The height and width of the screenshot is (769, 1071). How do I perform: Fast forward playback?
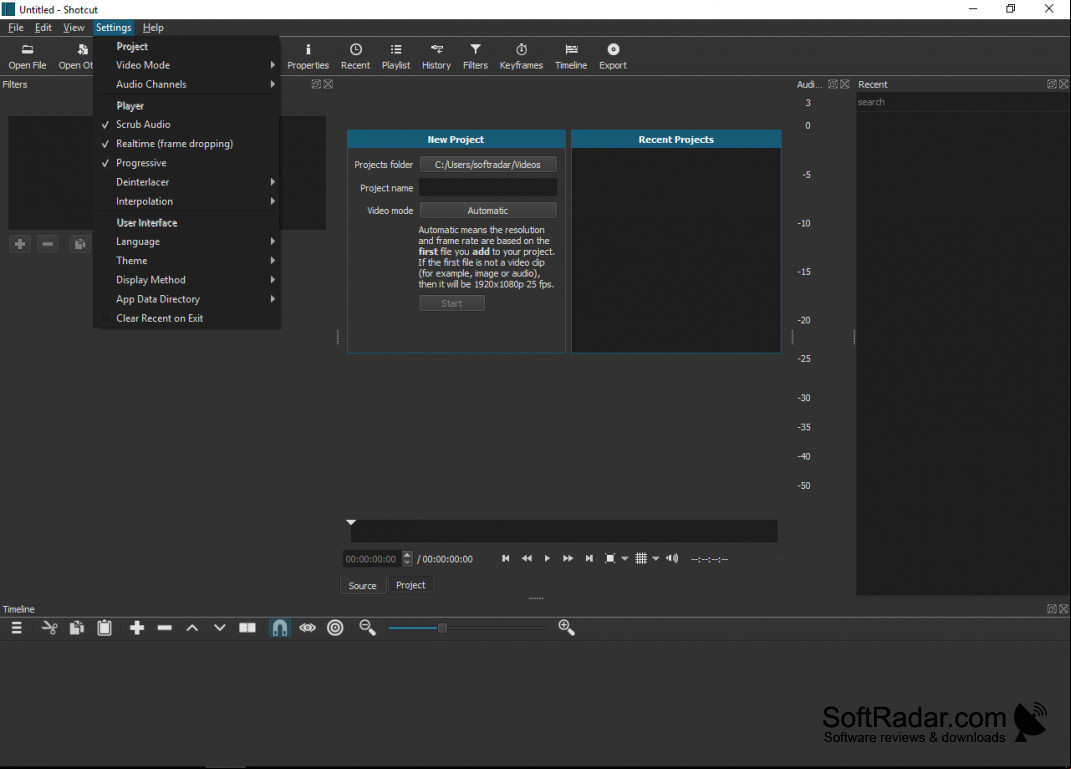click(568, 559)
